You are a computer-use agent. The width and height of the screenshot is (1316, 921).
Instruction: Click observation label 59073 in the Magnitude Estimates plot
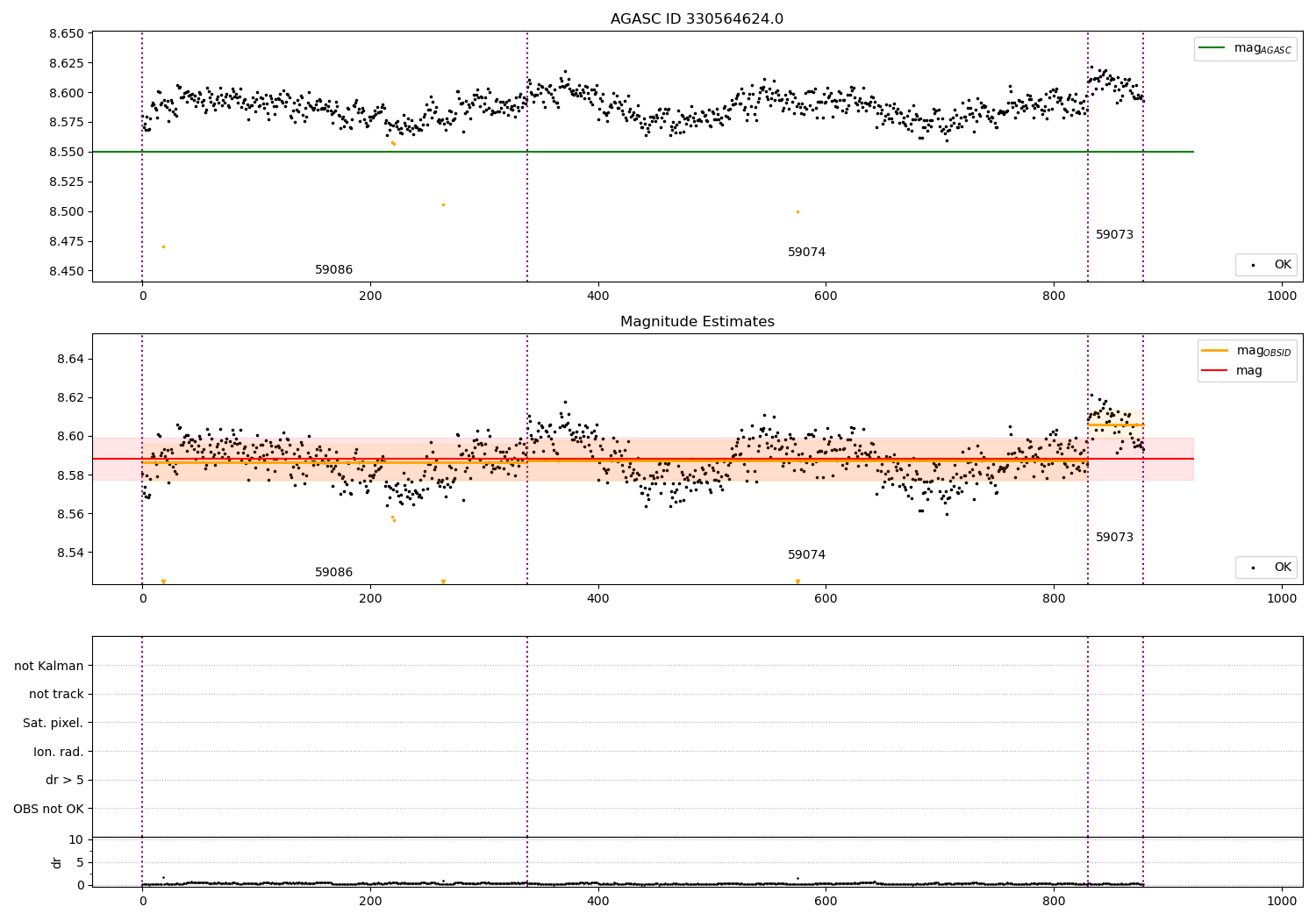1114,538
